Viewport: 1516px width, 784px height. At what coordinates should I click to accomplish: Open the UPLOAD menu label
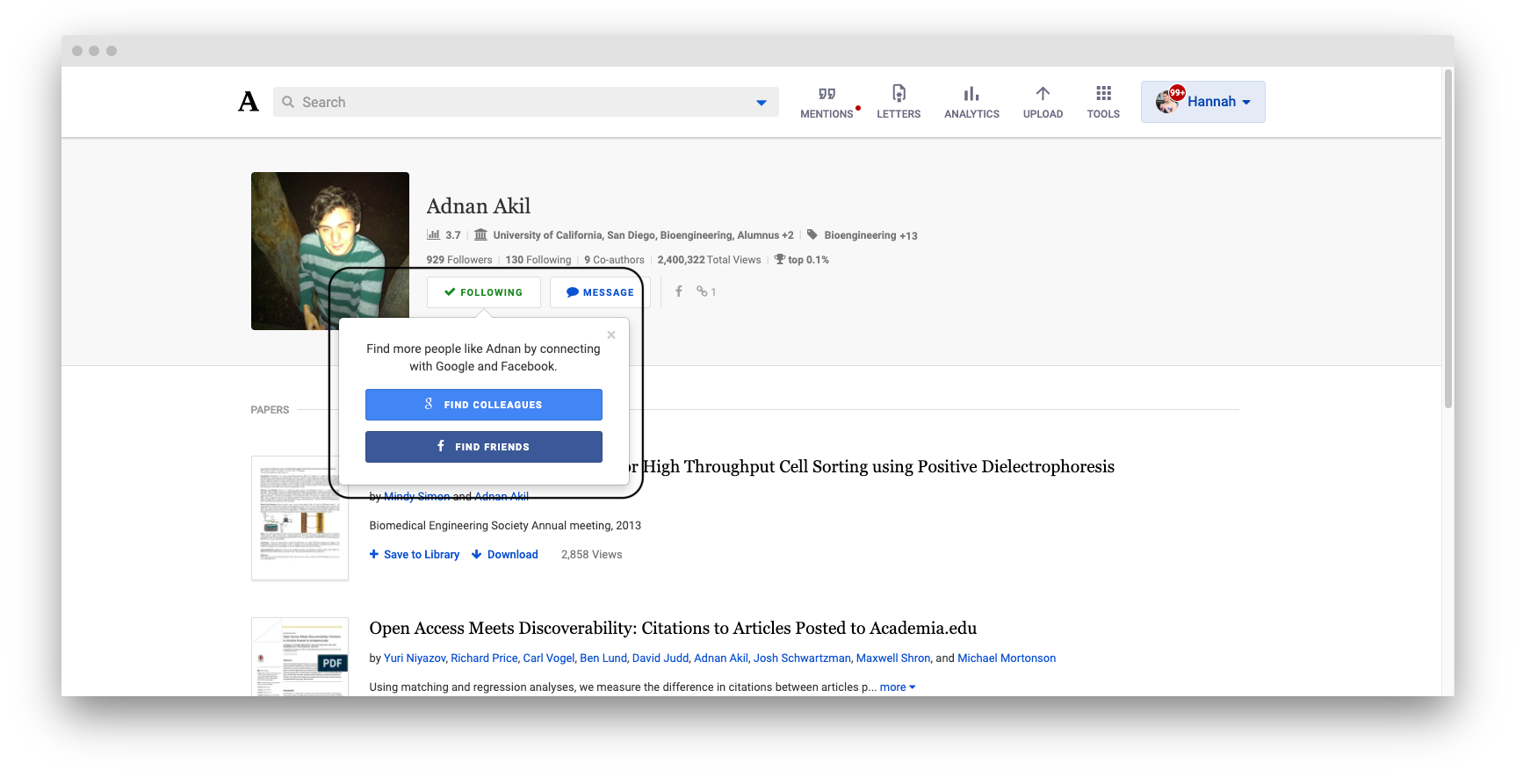(x=1043, y=114)
